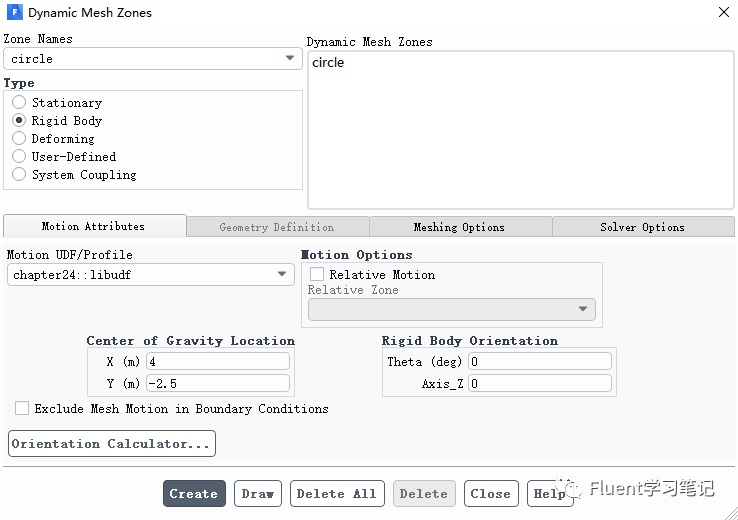
Task: Choose the Deforming zone type
Action: click(19, 138)
